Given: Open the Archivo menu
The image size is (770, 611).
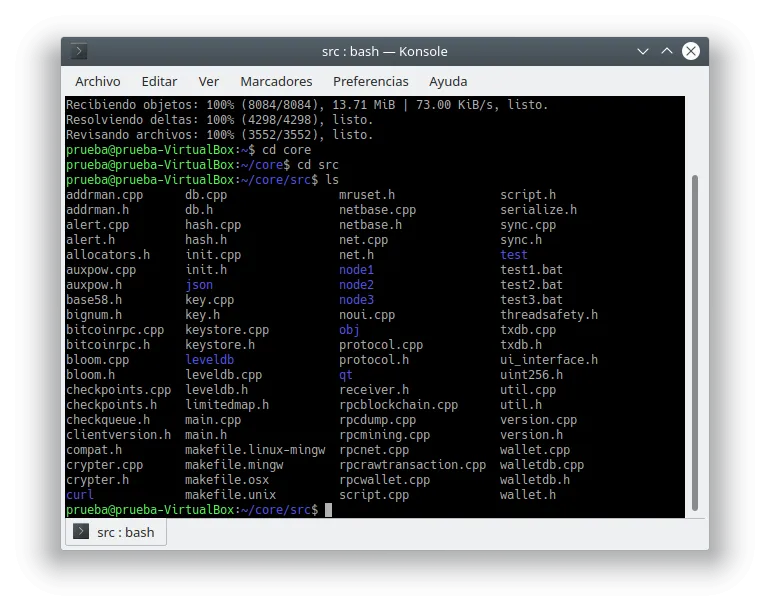Looking at the screenshot, I should pos(98,82).
